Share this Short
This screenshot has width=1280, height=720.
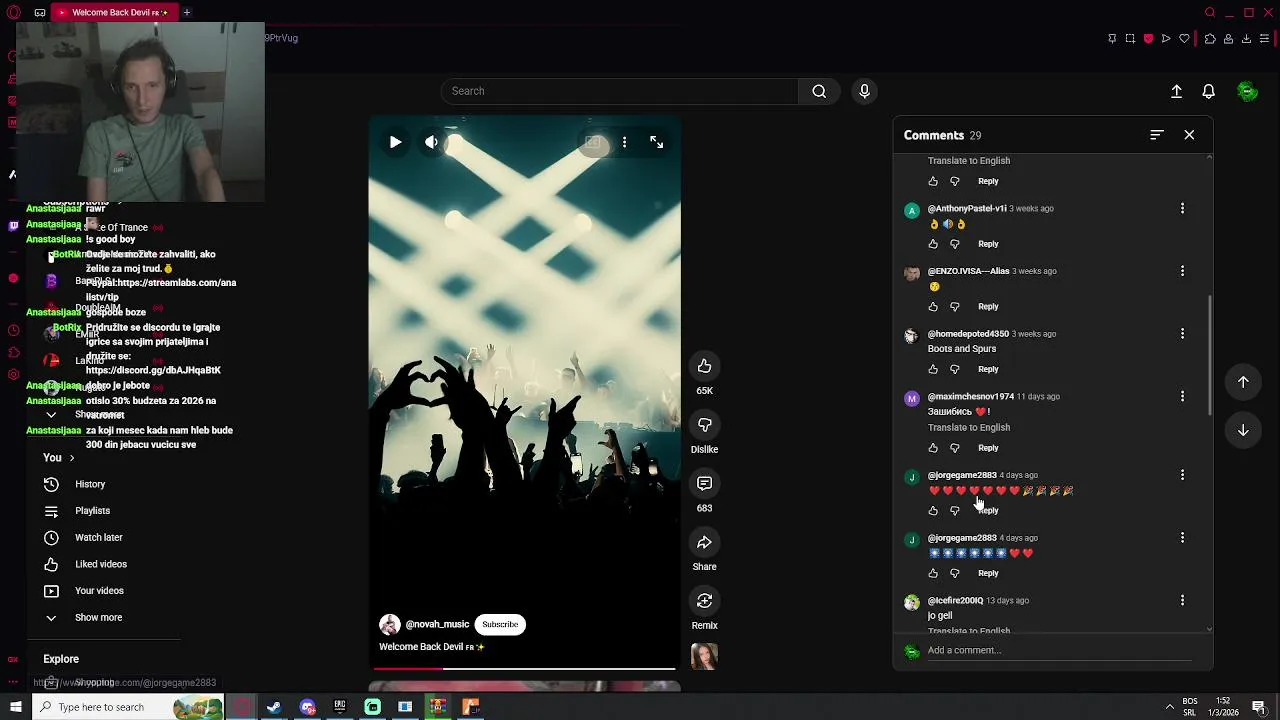click(x=704, y=542)
